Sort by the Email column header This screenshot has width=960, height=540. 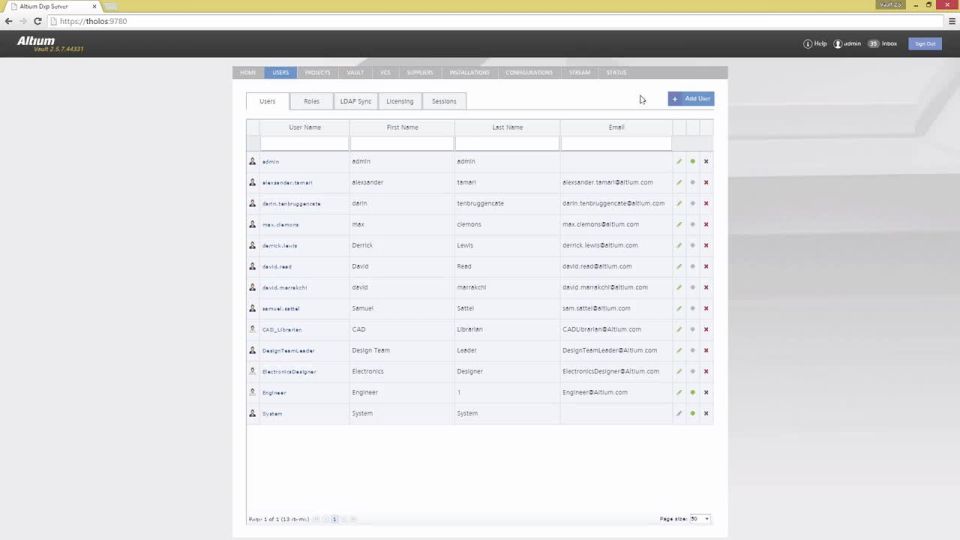pos(617,127)
